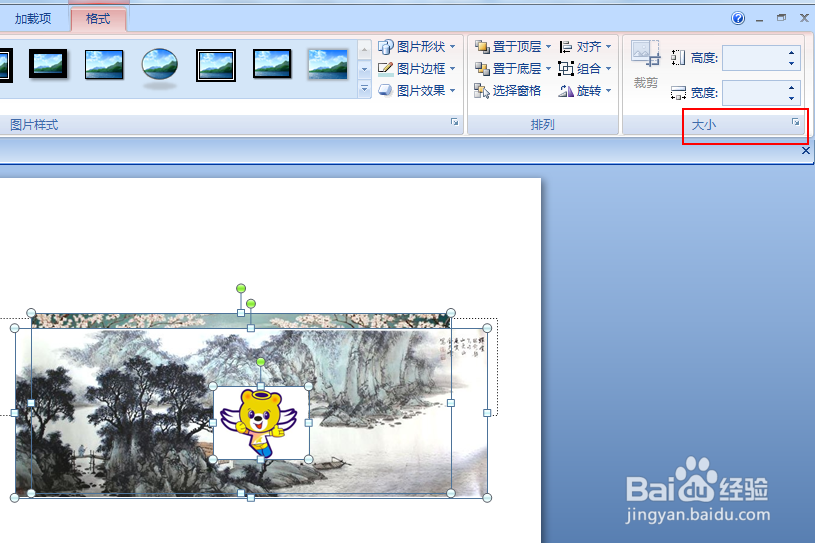Viewport: 815px width, 543px height.
Task: Apply the soft-edge borderless picture style
Action: point(327,64)
